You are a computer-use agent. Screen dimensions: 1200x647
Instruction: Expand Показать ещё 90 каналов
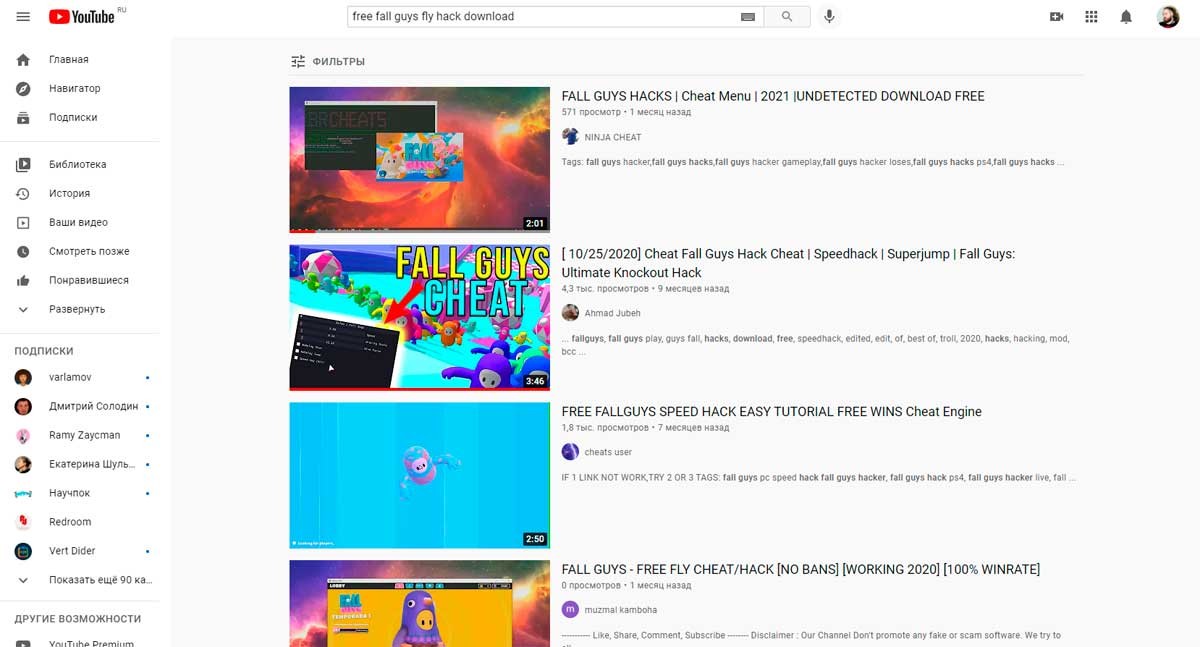click(100, 580)
